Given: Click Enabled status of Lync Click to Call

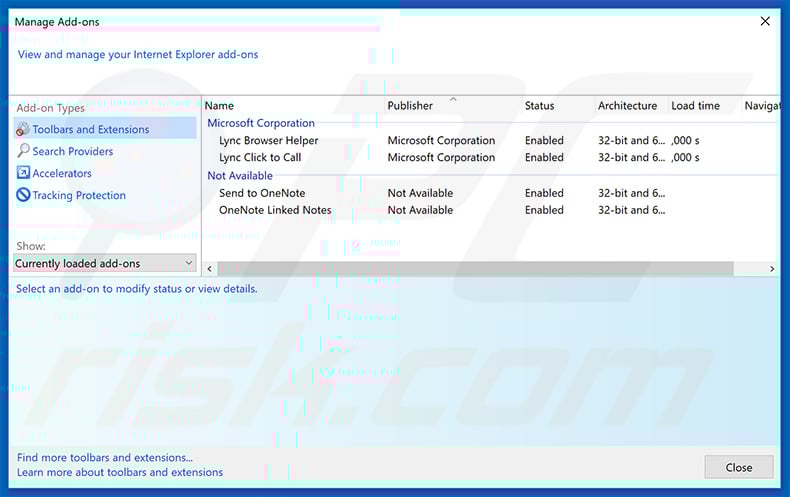Looking at the screenshot, I should pyautogui.click(x=544, y=157).
